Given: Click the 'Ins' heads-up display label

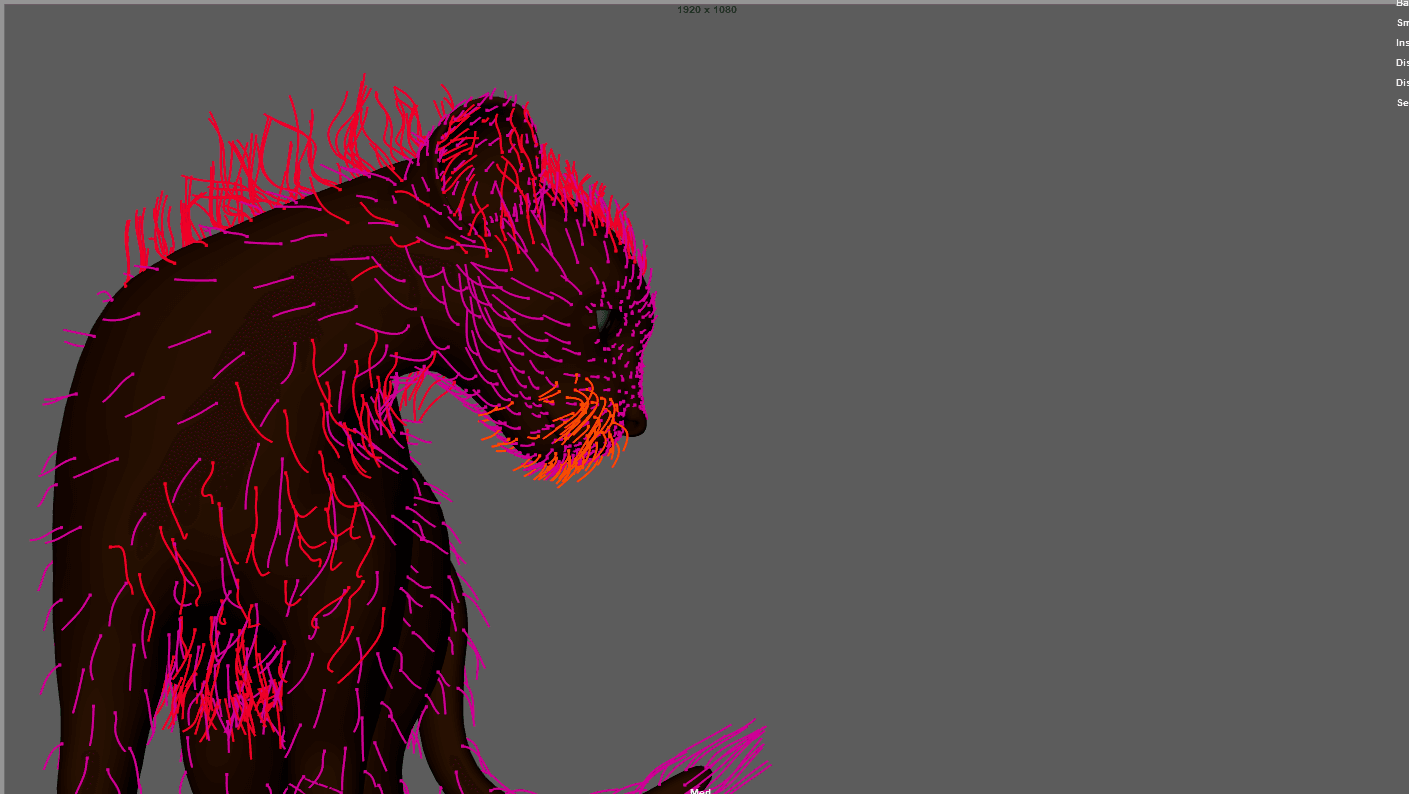Looking at the screenshot, I should (1402, 43).
